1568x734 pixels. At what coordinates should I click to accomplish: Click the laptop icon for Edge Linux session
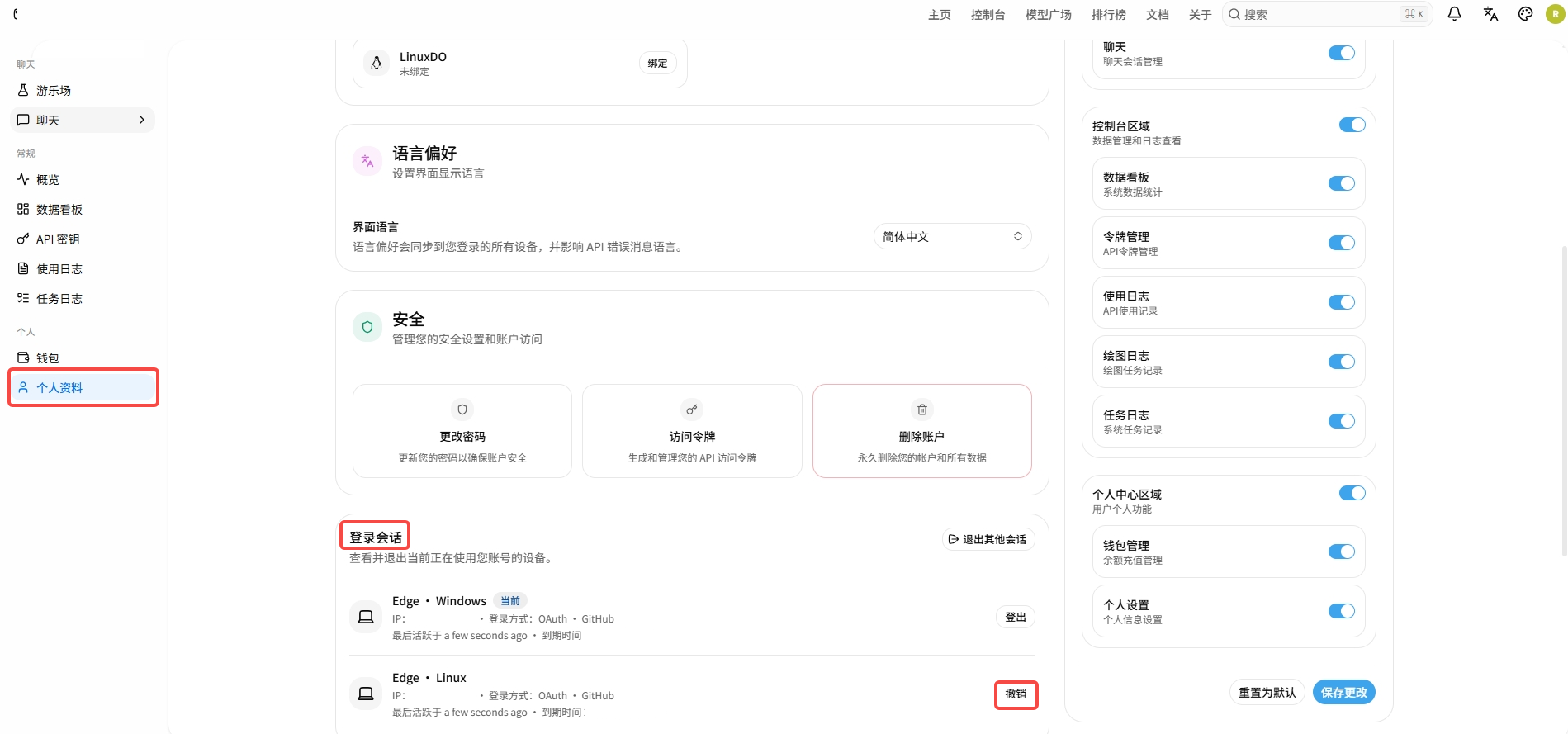pyautogui.click(x=366, y=694)
